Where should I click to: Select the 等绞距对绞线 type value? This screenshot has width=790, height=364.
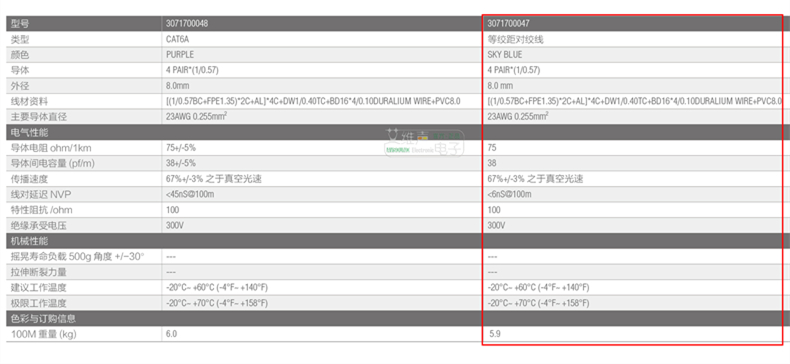pyautogui.click(x=515, y=39)
